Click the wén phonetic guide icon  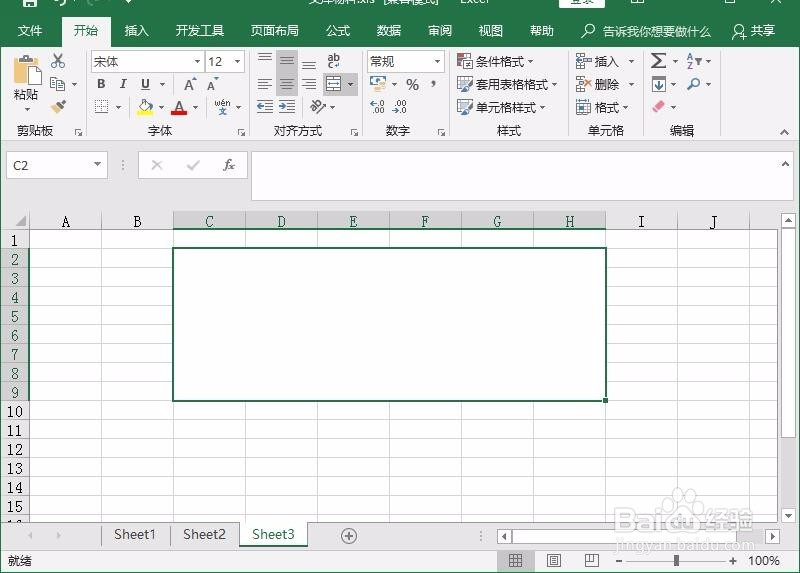pos(222,107)
